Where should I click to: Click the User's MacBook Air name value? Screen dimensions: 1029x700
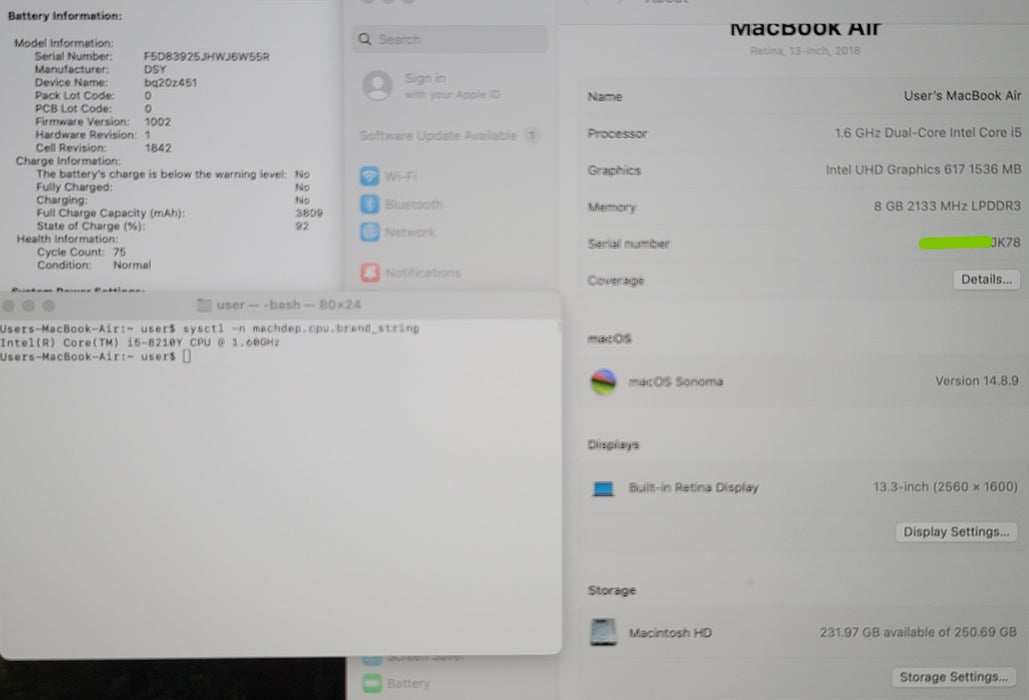pyautogui.click(x=962, y=96)
